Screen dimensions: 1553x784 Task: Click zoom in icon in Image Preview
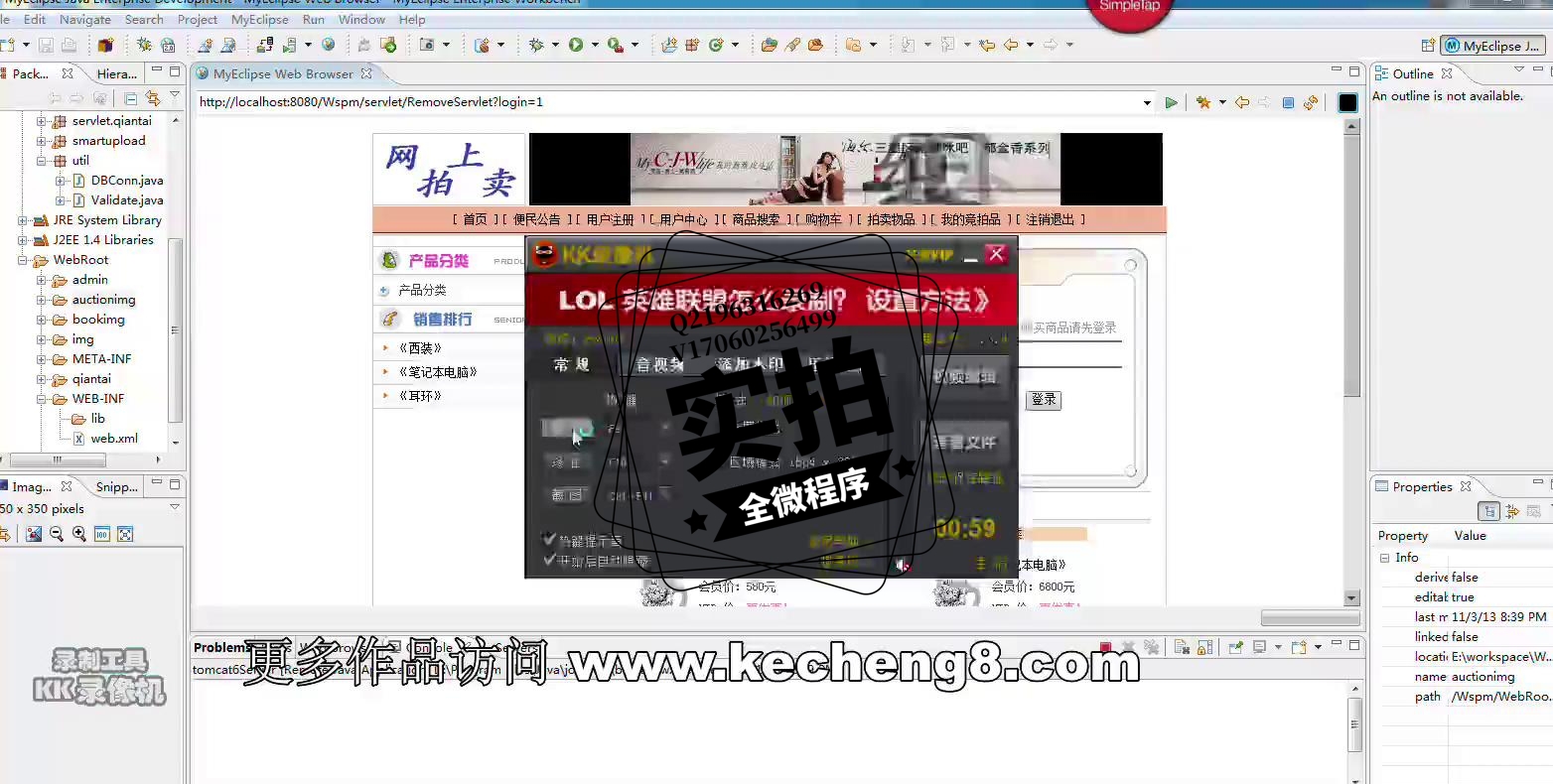pyautogui.click(x=79, y=534)
